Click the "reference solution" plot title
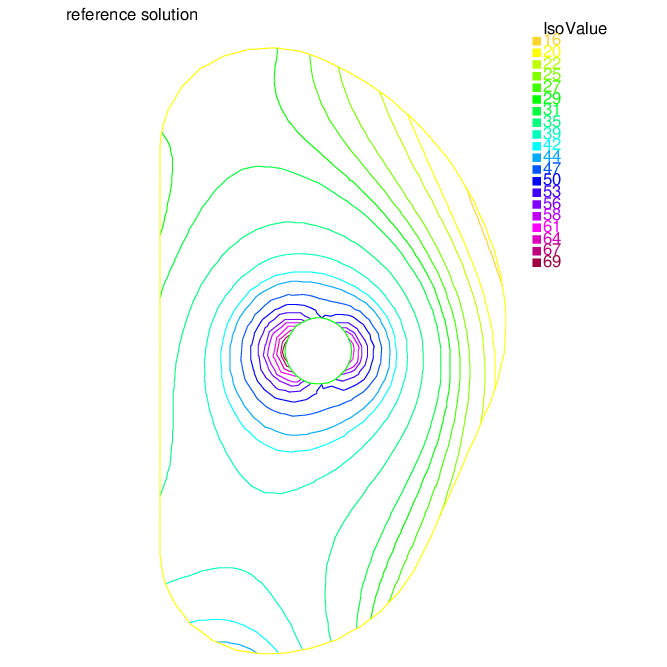 pos(132,14)
